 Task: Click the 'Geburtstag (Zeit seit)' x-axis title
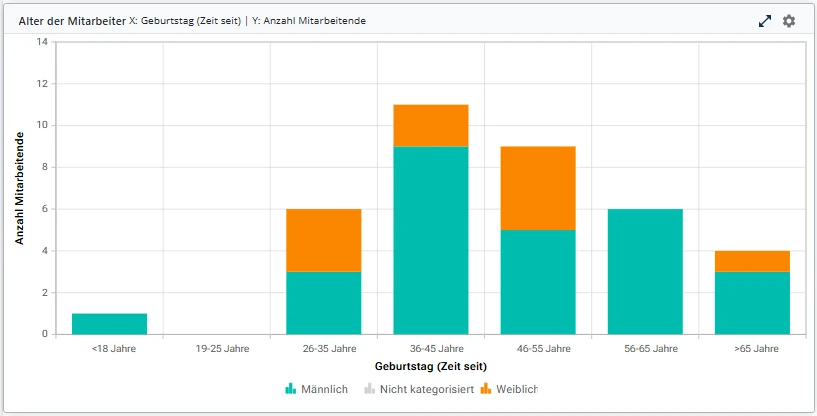click(431, 366)
